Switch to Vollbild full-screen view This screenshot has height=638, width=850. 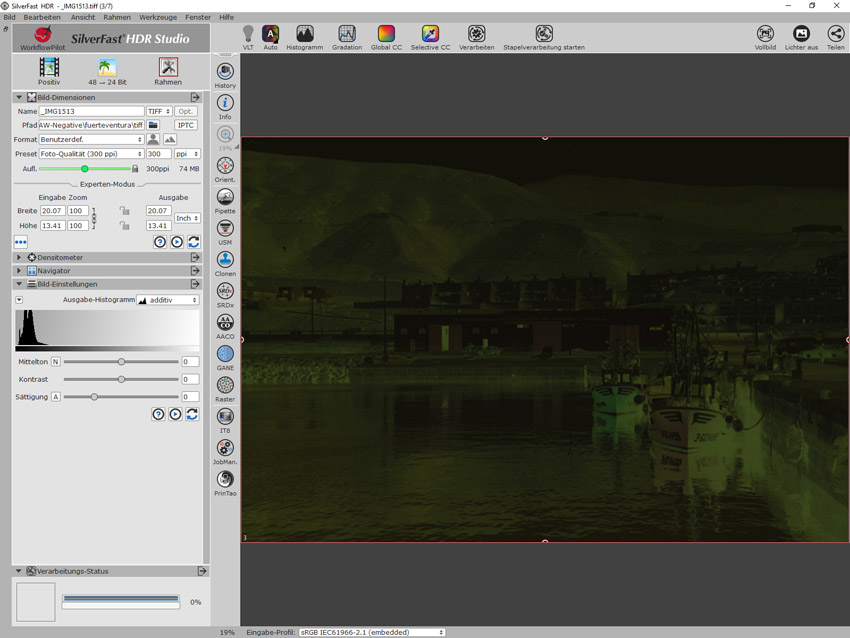(765, 35)
